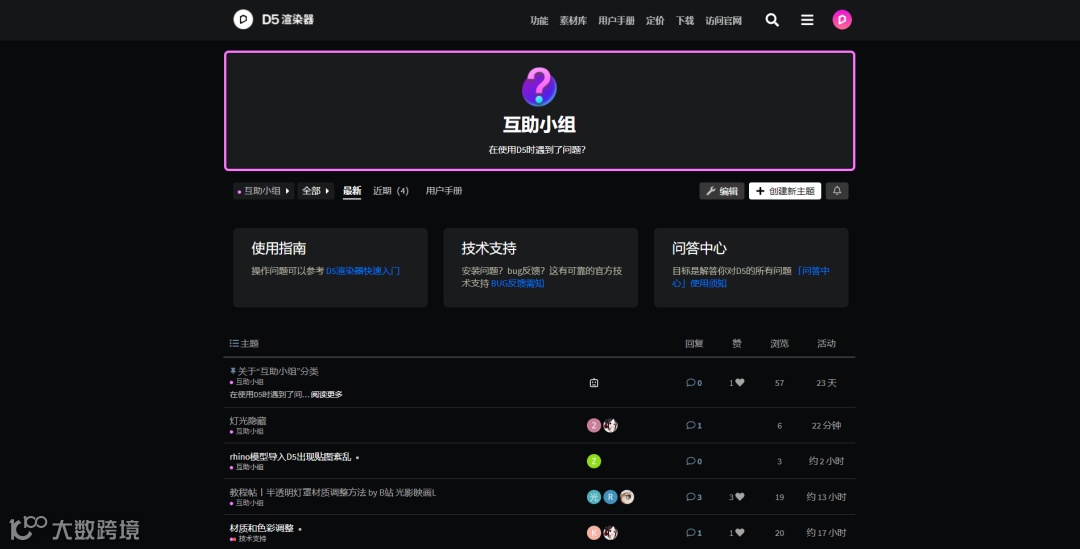
Task: Click the 创建新主题 button
Action: click(x=785, y=191)
